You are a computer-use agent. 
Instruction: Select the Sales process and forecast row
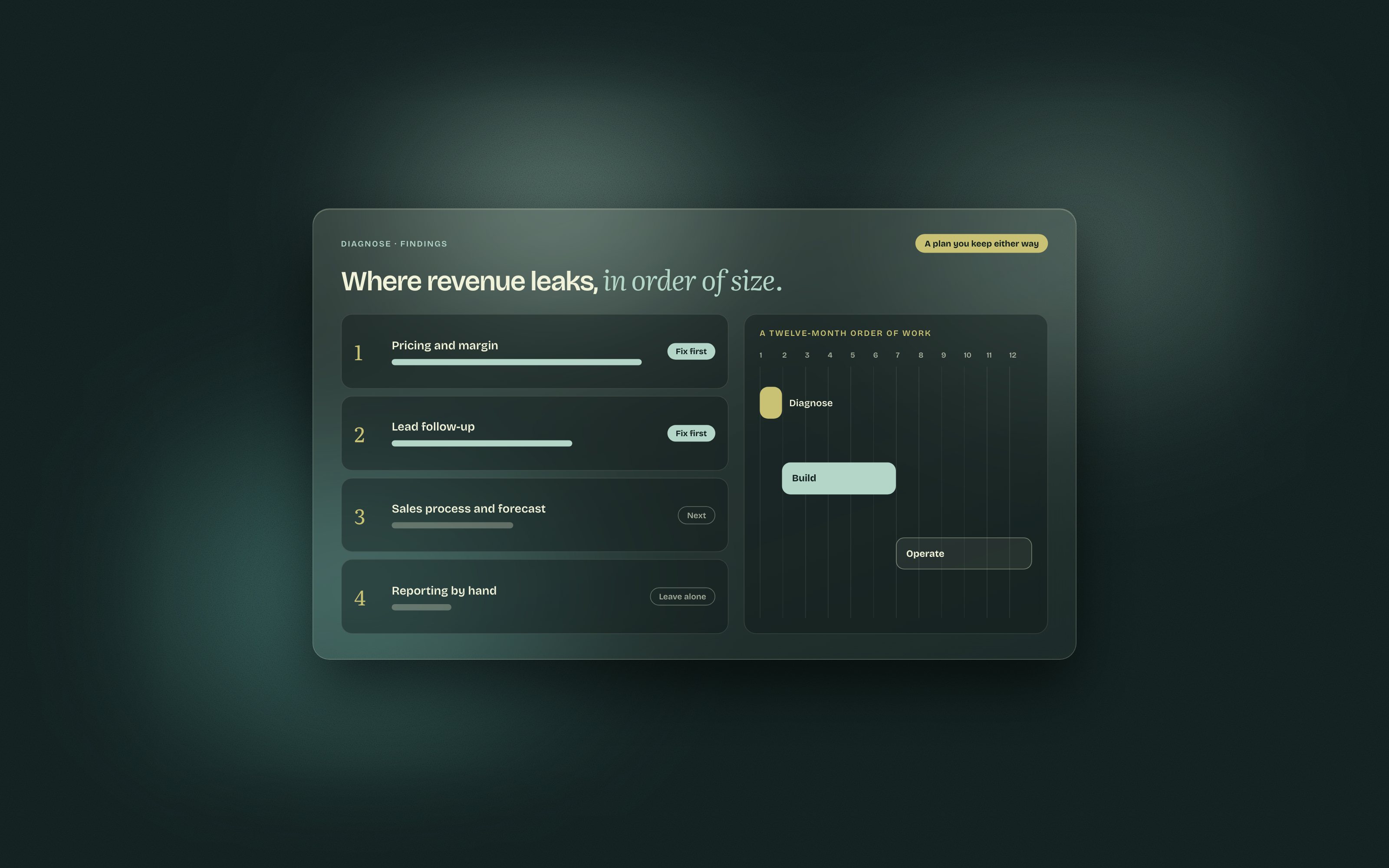534,515
